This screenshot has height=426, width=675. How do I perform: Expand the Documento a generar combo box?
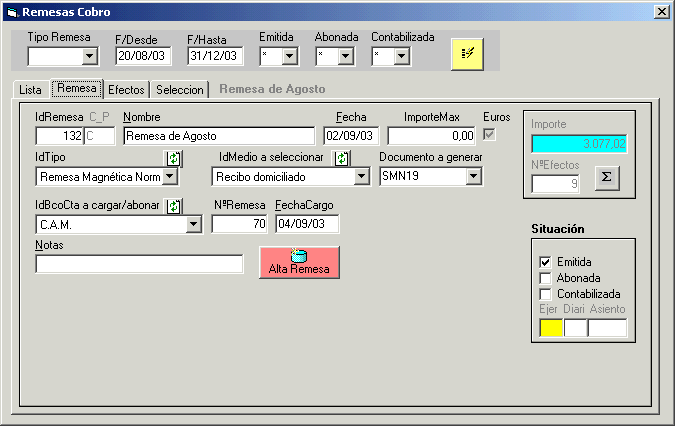coord(474,177)
